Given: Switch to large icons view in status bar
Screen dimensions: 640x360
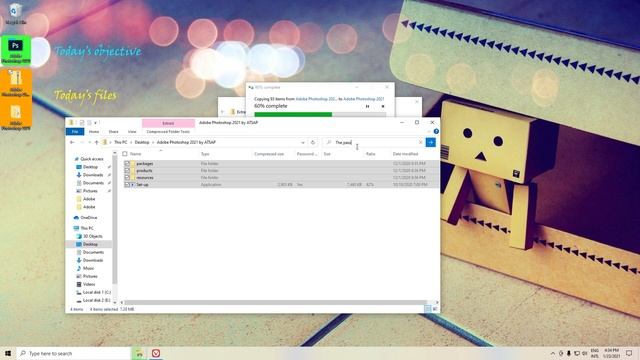Looking at the screenshot, I should point(435,309).
